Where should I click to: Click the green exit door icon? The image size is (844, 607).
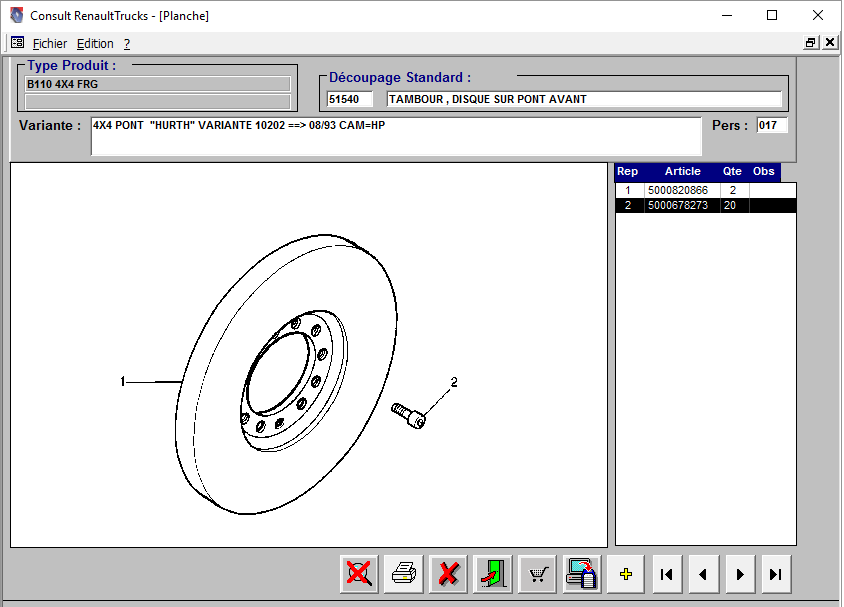pyautogui.click(x=494, y=574)
